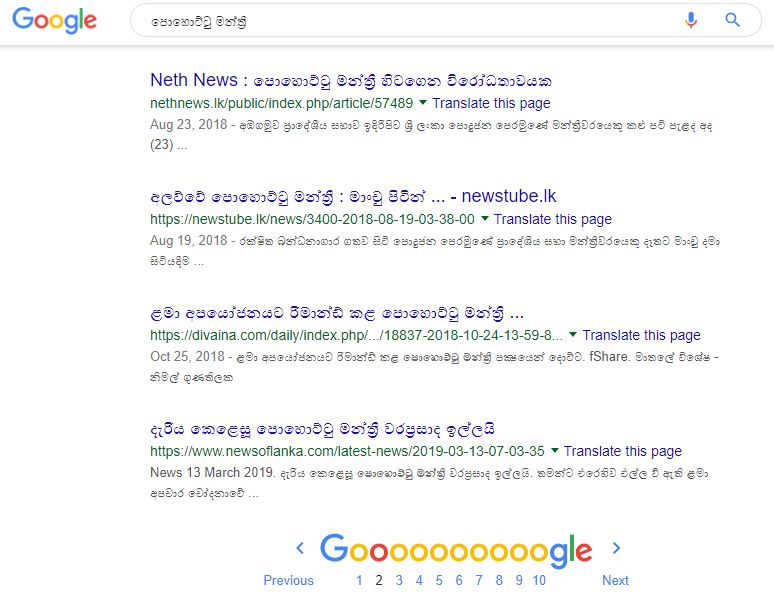Click the newsoflanka.com/latest-news URL text
The width and height of the screenshot is (774, 597).
pyautogui.click(x=348, y=451)
